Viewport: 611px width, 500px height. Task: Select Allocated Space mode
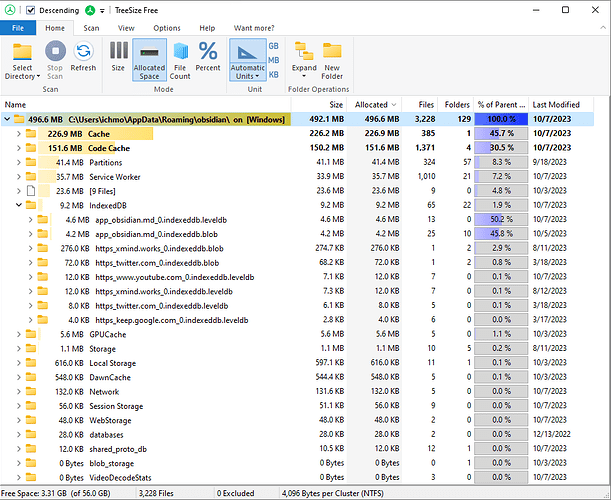(150, 60)
